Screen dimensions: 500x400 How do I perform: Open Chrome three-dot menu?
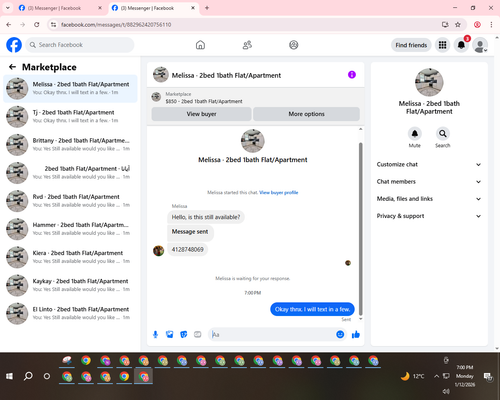click(x=491, y=25)
